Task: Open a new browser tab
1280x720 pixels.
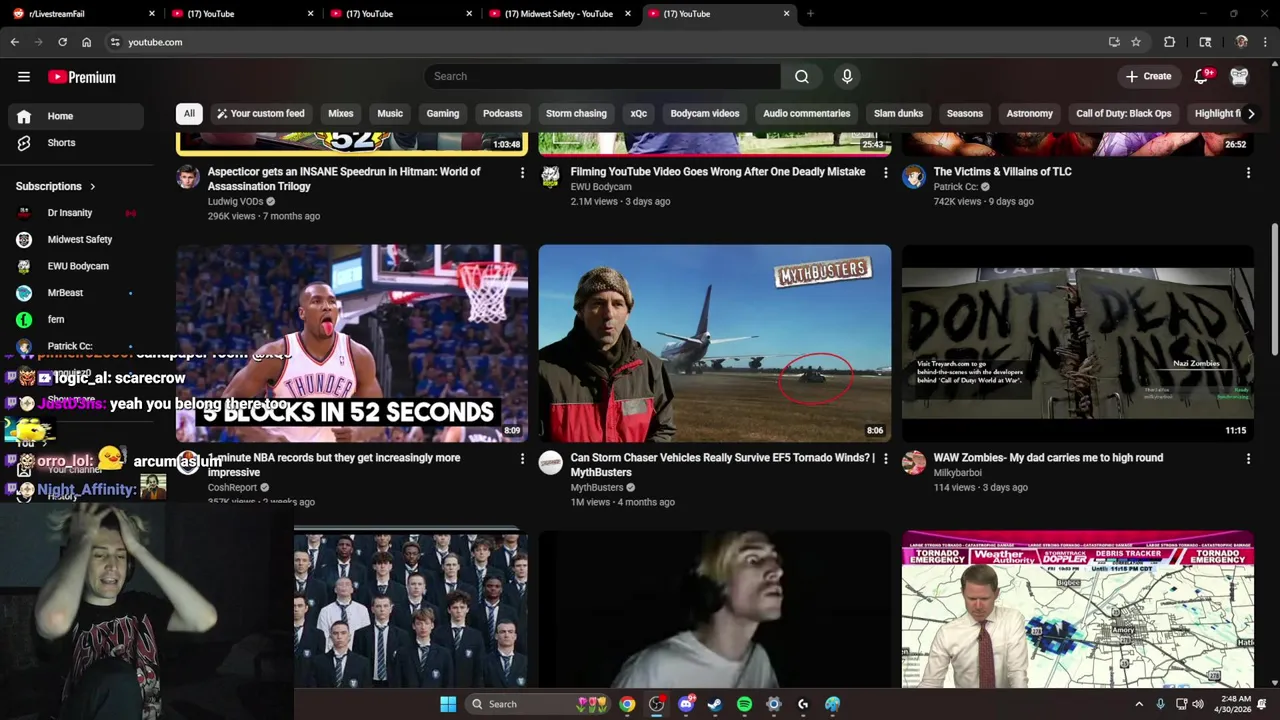Action: pyautogui.click(x=810, y=14)
